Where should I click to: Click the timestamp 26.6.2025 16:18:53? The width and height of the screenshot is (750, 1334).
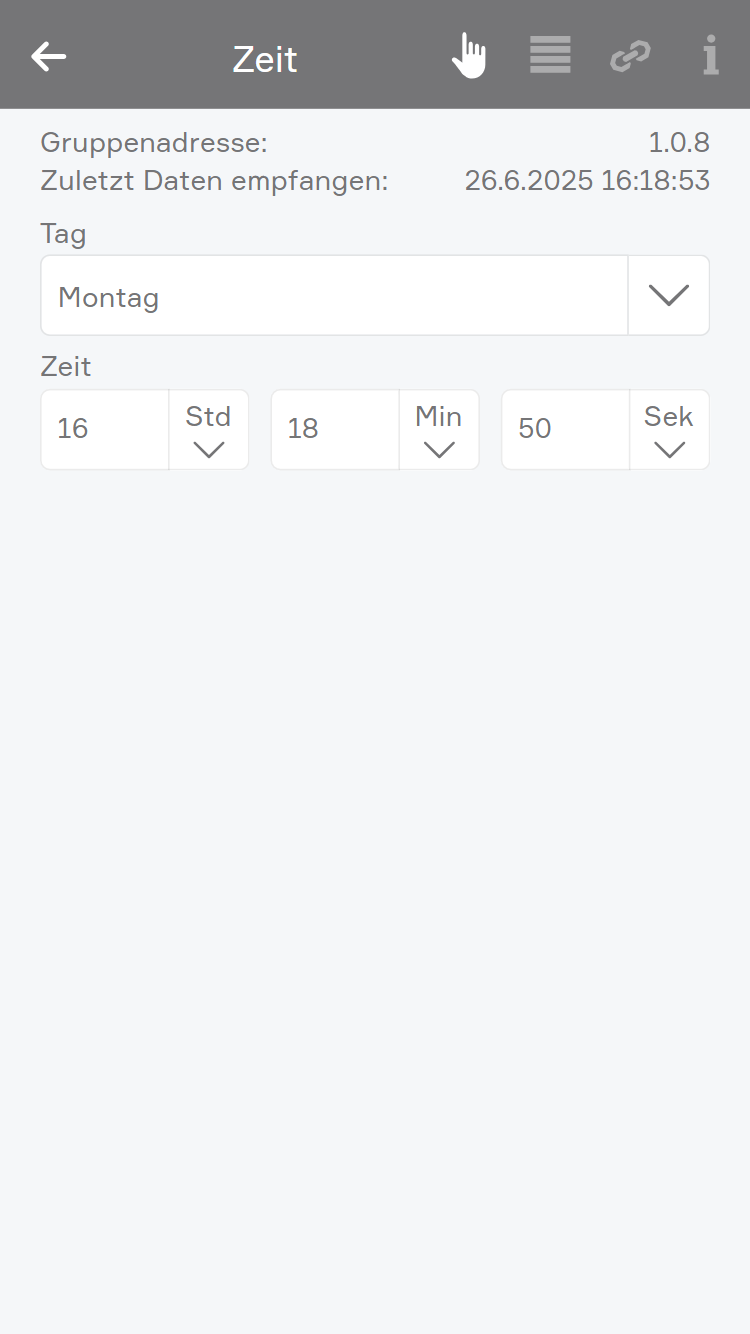587,181
